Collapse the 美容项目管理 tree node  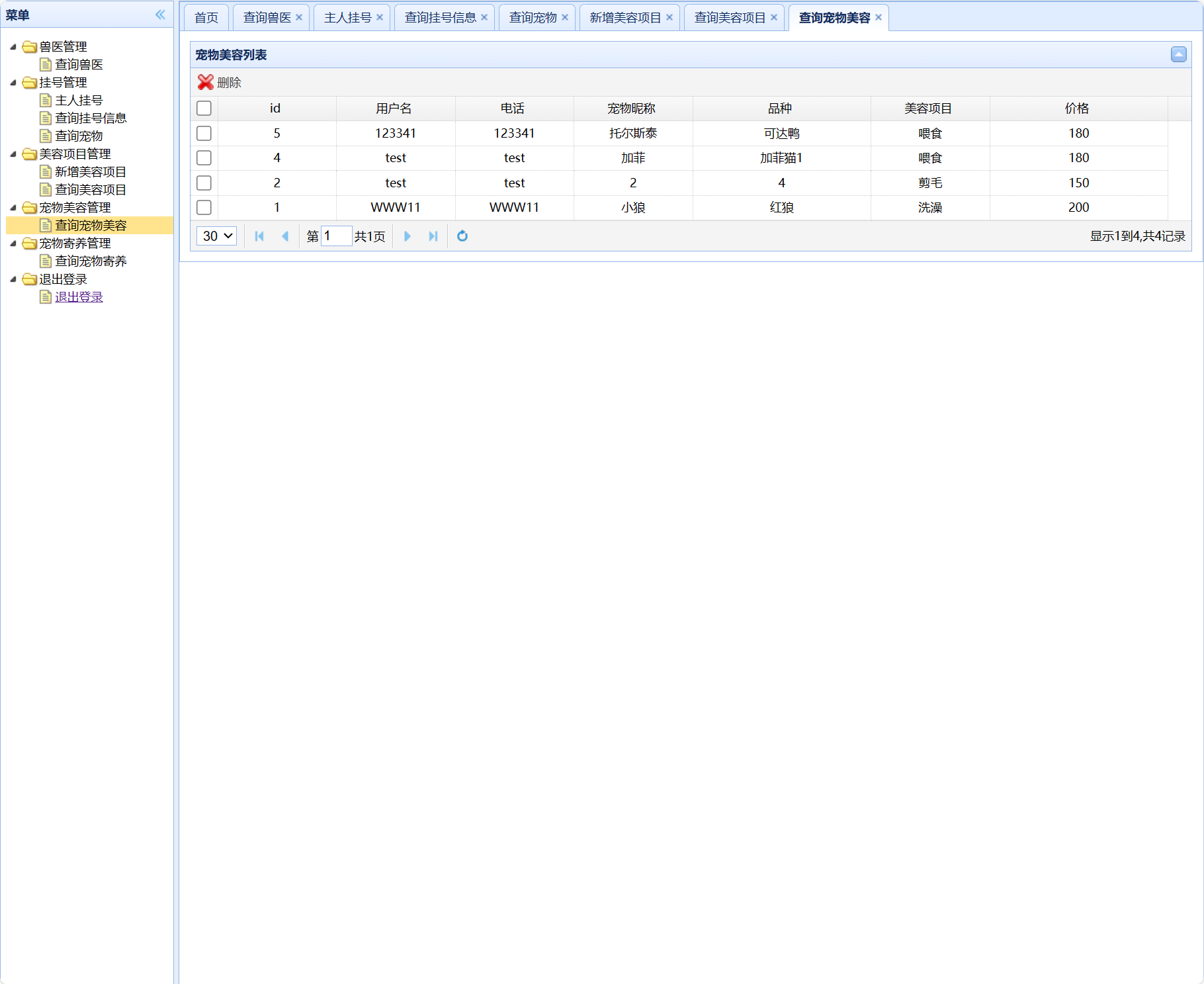click(13, 154)
